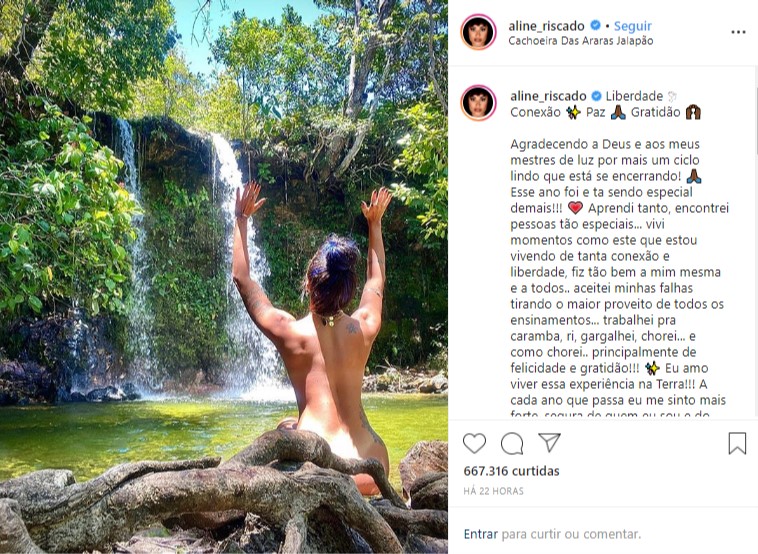758x554 pixels.
Task: Click the verified badge beside header username
Action: (x=596, y=26)
